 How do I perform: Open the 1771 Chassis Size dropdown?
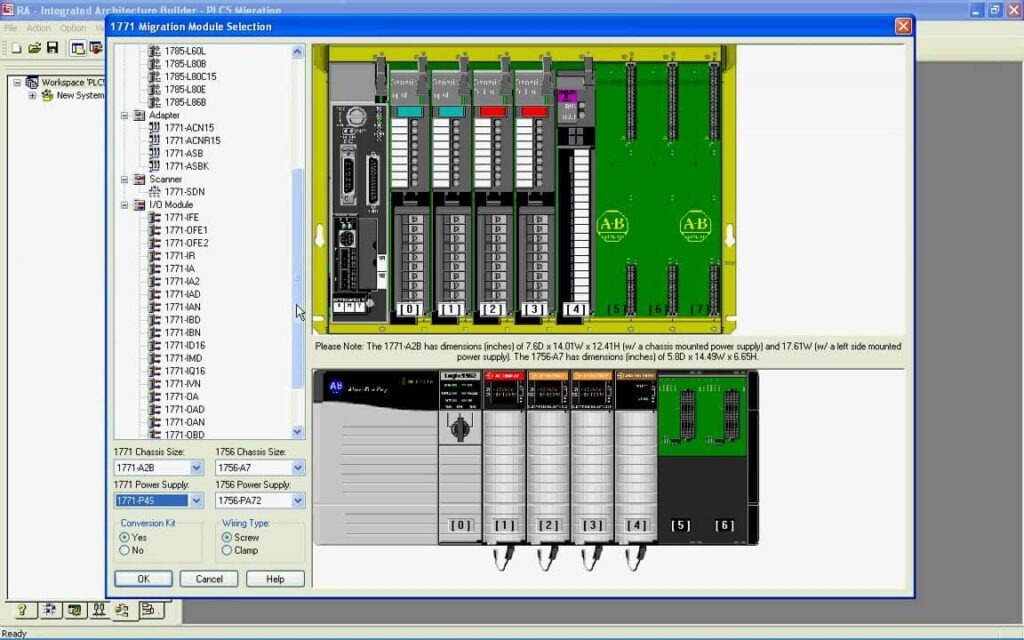(x=197, y=468)
